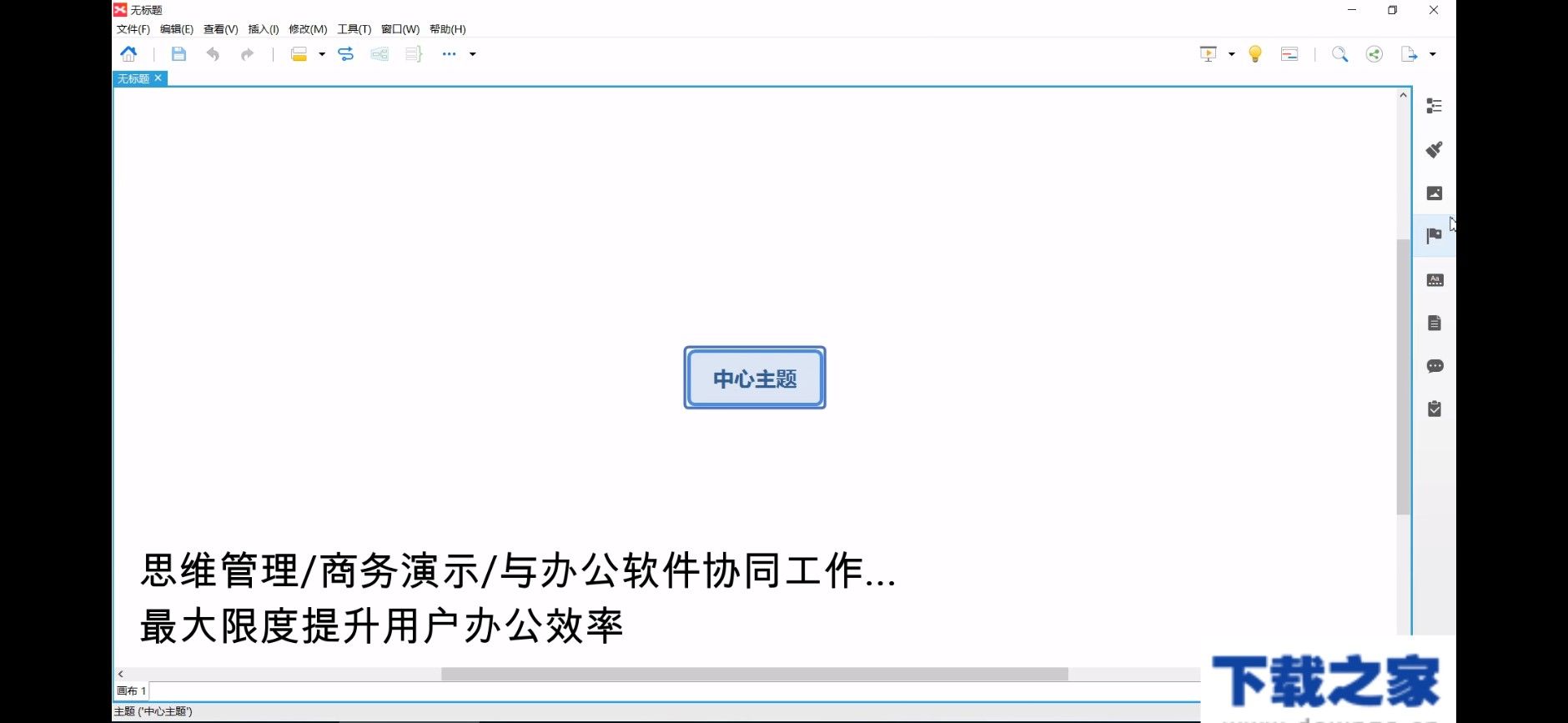
Task: Open the 文件(F) menu
Action: 133,29
